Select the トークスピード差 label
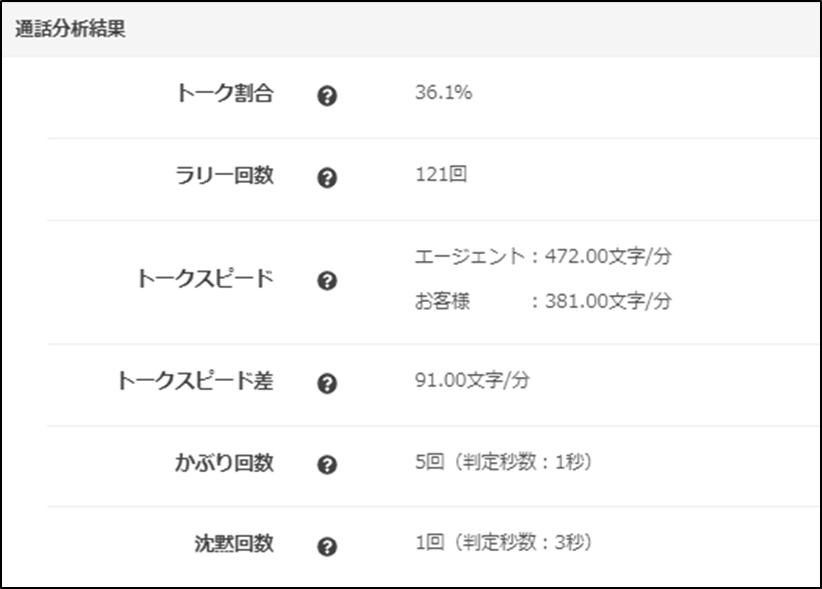822x589 pixels. tap(195, 380)
